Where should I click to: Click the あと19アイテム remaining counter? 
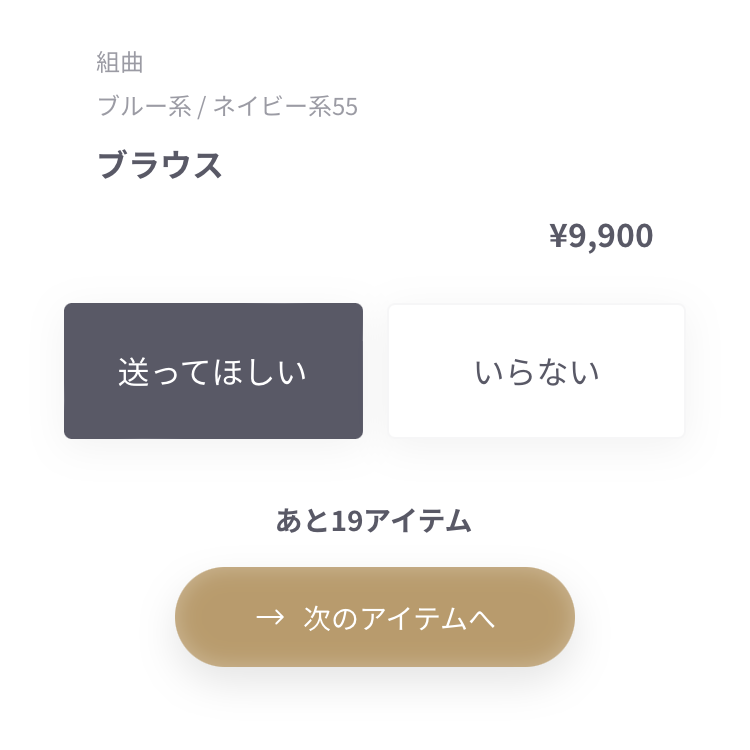pos(374,520)
